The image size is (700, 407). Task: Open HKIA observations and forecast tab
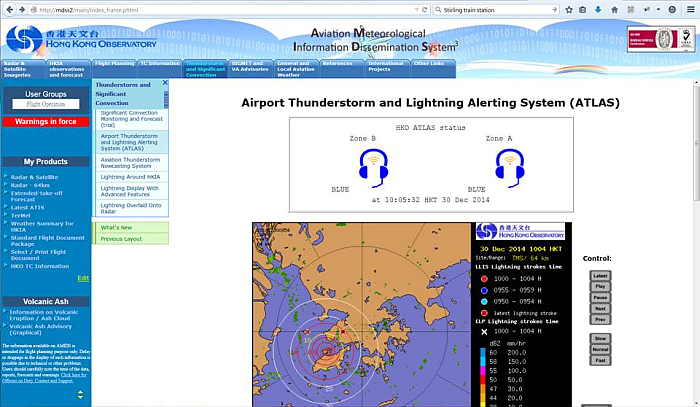click(x=69, y=69)
